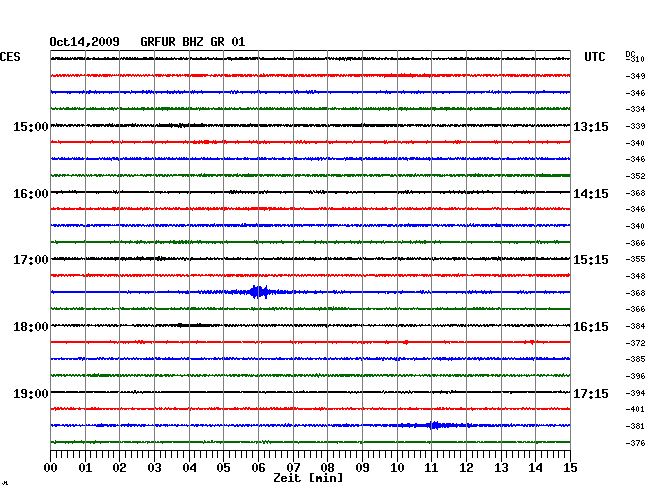Select the 19:00 local time label
The height and width of the screenshot is (494, 650).
point(31,394)
